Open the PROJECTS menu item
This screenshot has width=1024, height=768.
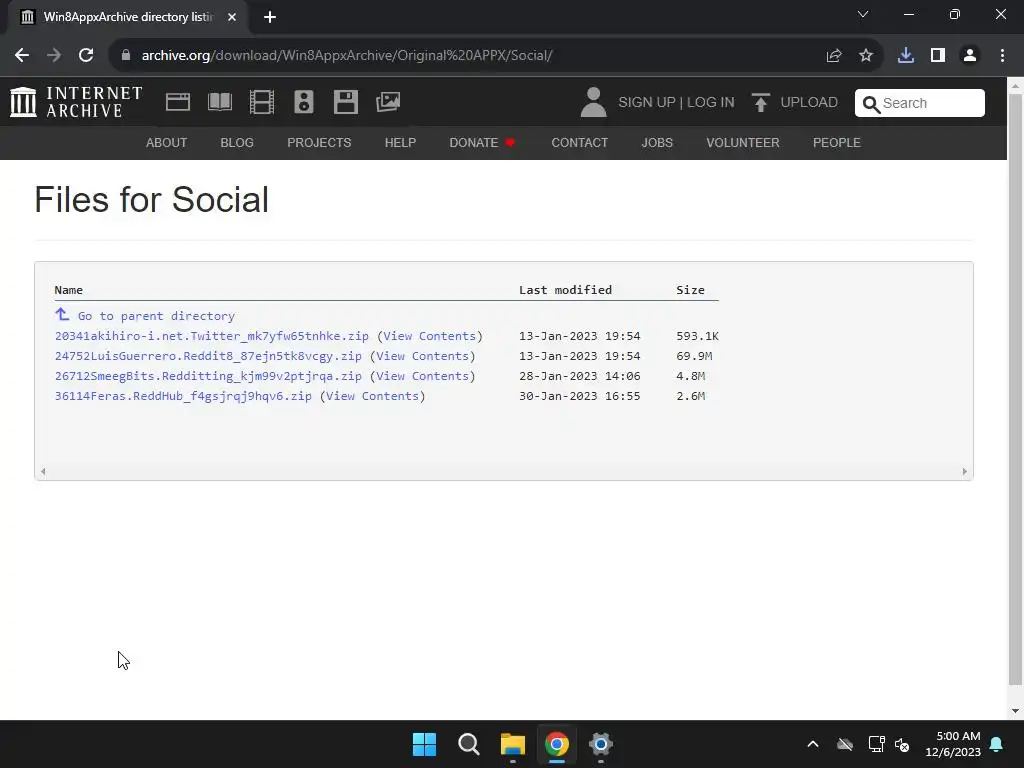(x=319, y=142)
